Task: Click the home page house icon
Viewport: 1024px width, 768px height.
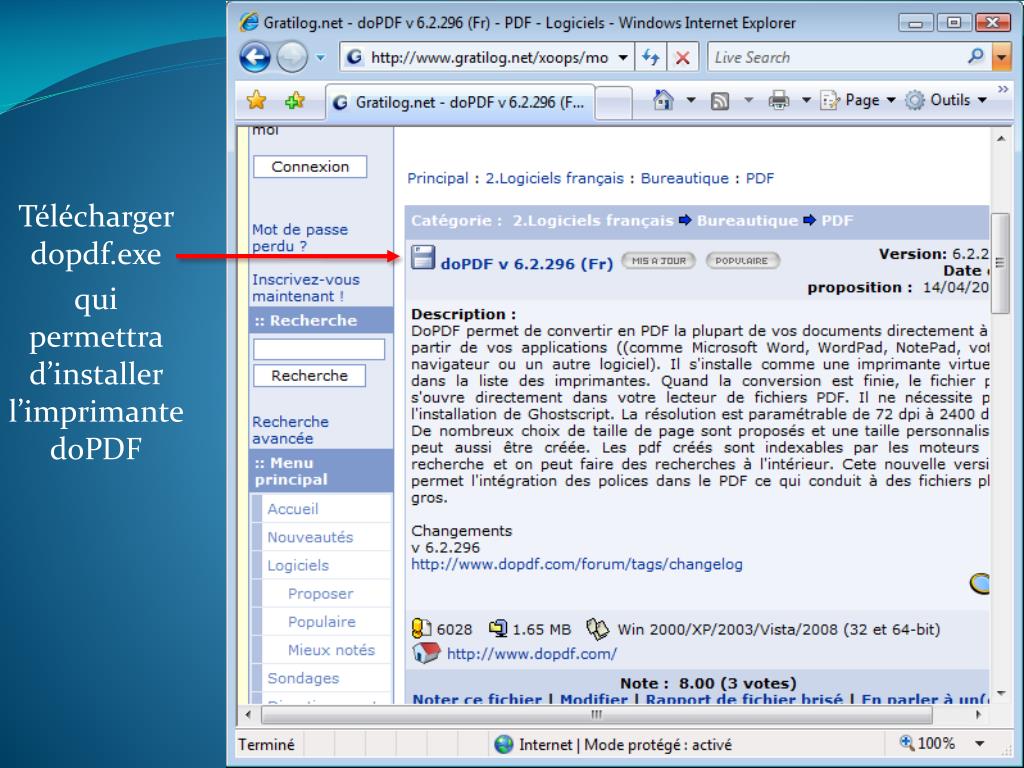Action: (426, 652)
